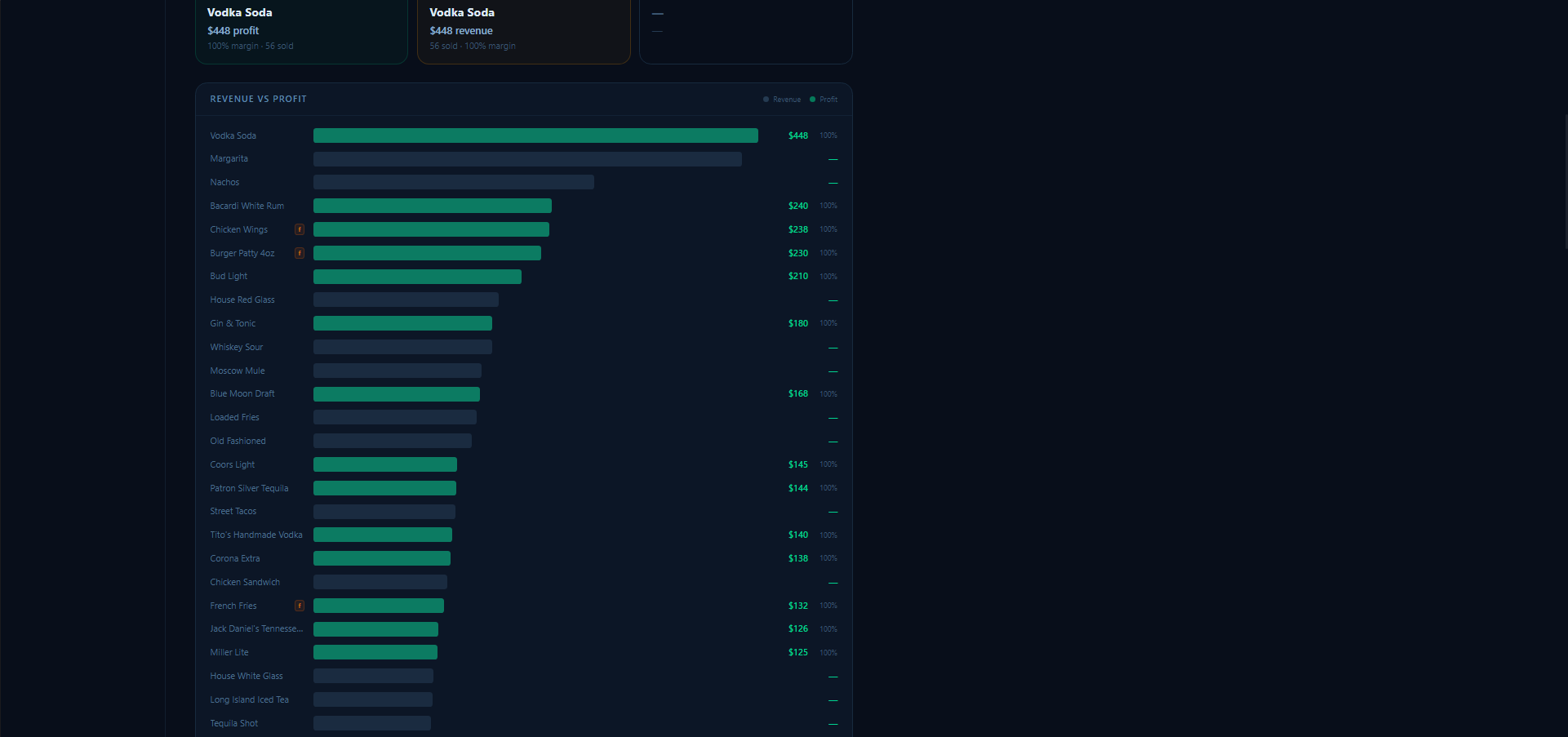This screenshot has width=1568, height=737.
Task: Click the orange badge next to French Fries
Action: click(x=300, y=606)
